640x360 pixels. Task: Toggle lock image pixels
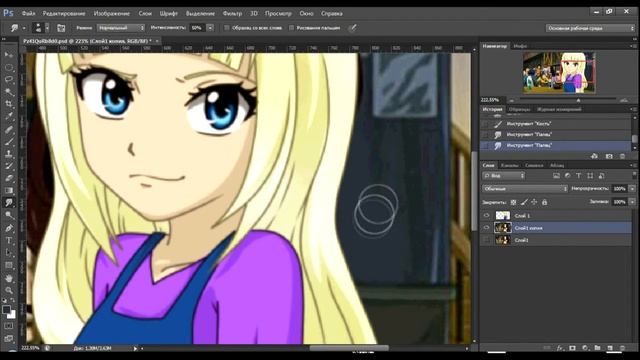click(x=524, y=202)
